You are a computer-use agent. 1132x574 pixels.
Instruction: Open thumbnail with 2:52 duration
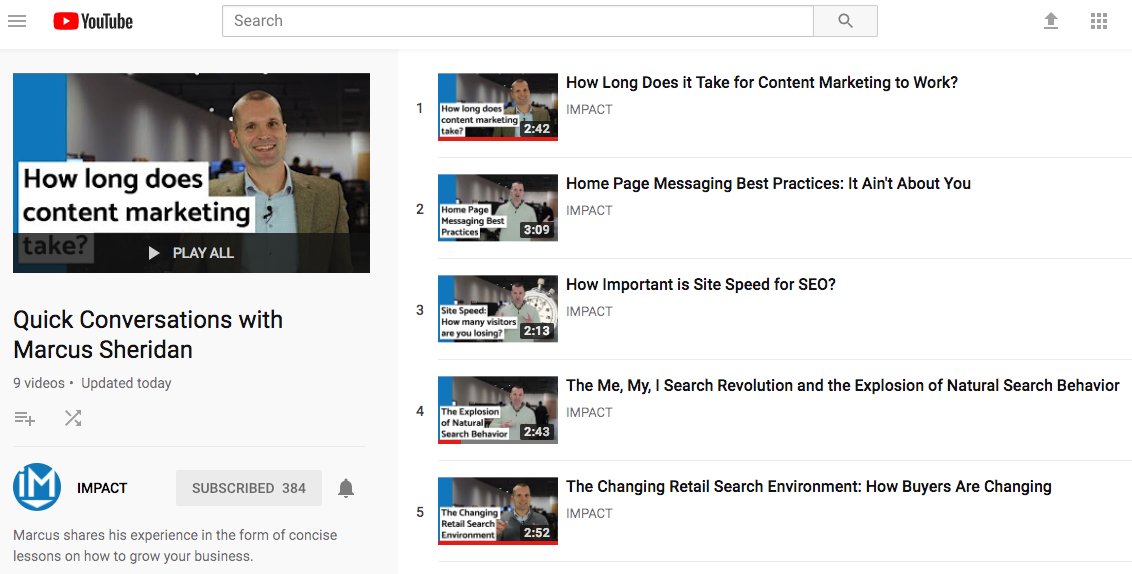(498, 511)
